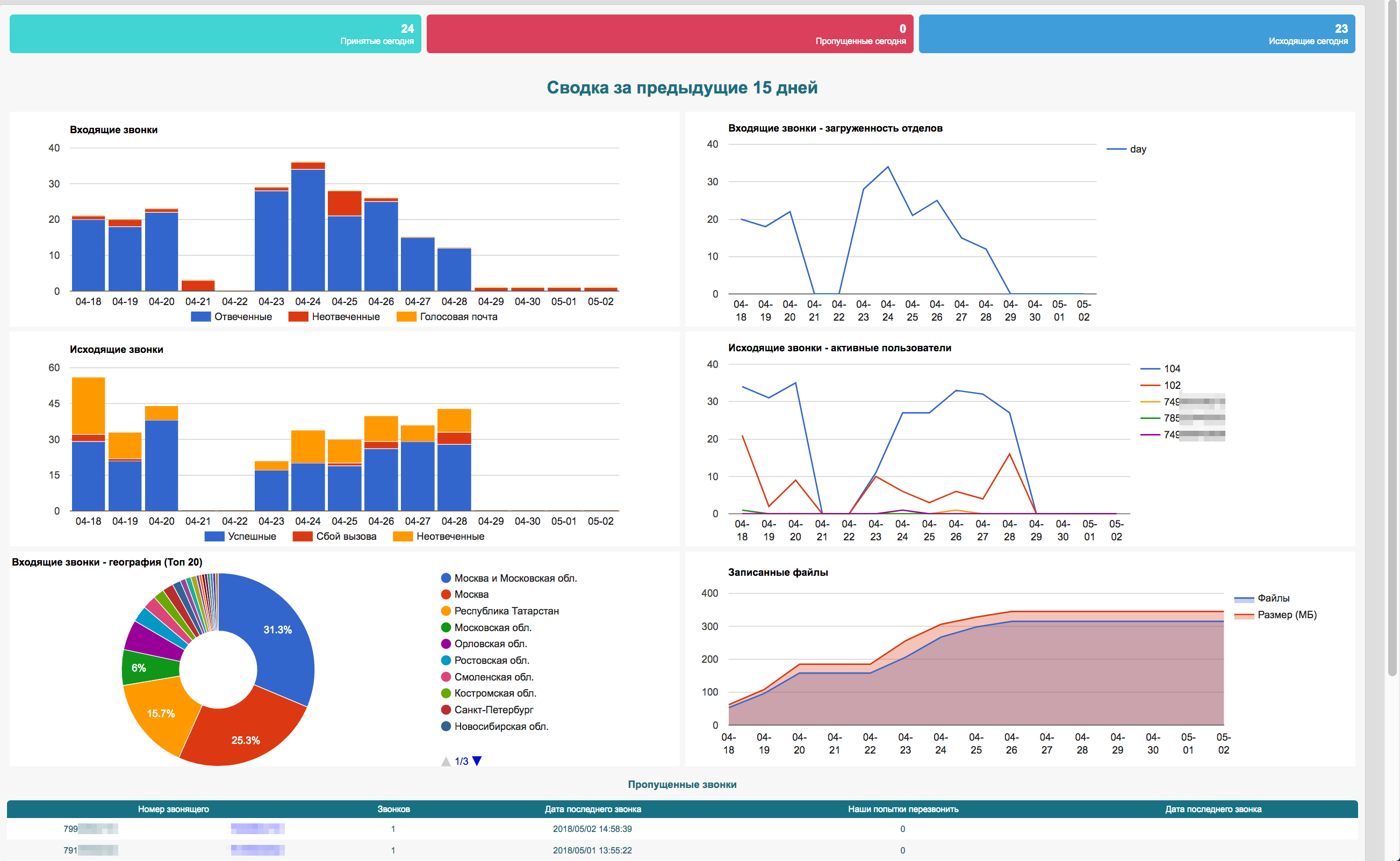Viewport: 1400px width, 861px height.
Task: Click Республика Татарстан legend dot
Action: 446,611
